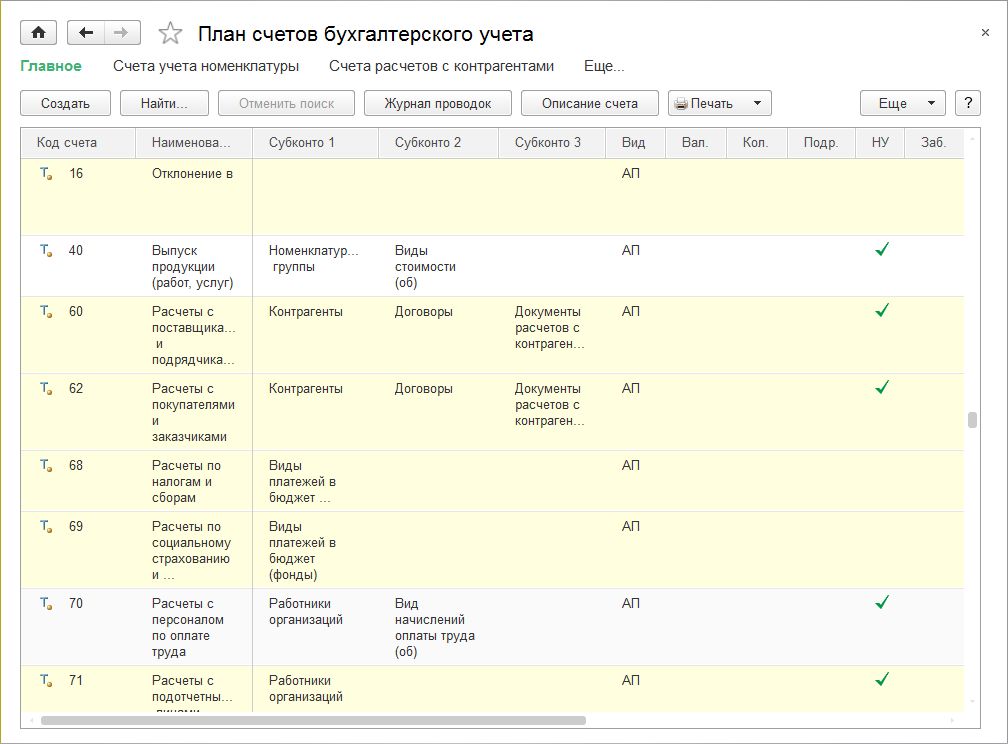Toggle the НУ checkmark for account 71
Screen dimensions: 1008x744
[x=881, y=680]
